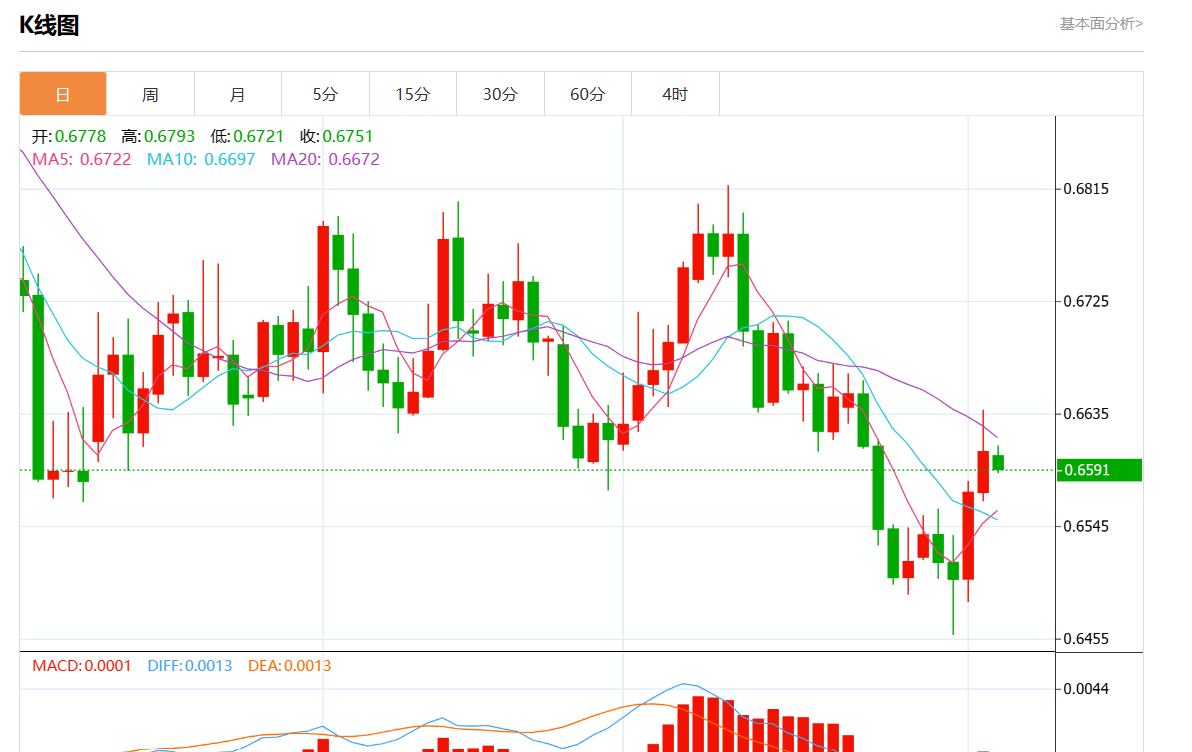Click the MACD:0.0001 indicator label

pyautogui.click(x=81, y=666)
